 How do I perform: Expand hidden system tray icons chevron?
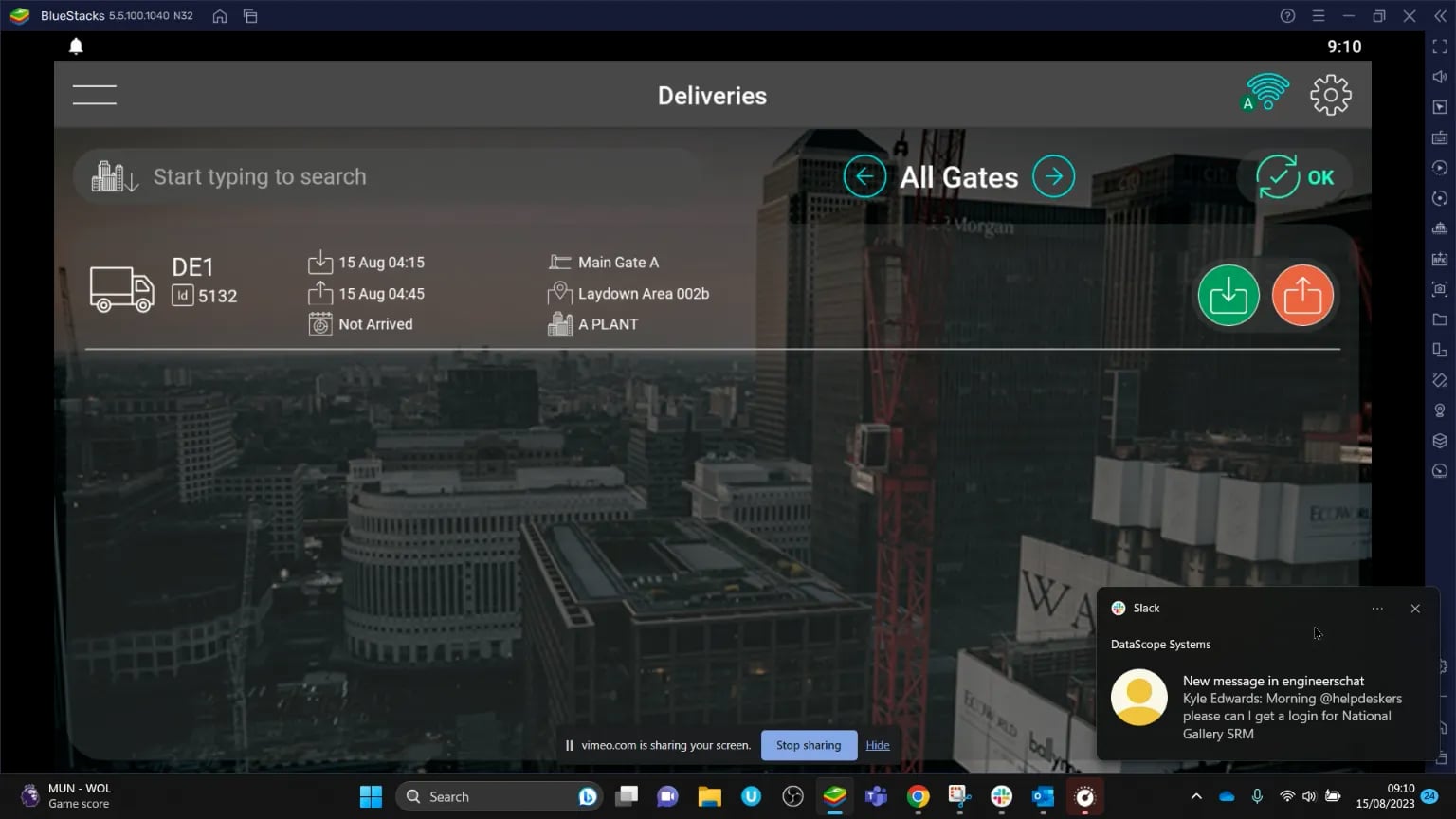pos(1196,797)
